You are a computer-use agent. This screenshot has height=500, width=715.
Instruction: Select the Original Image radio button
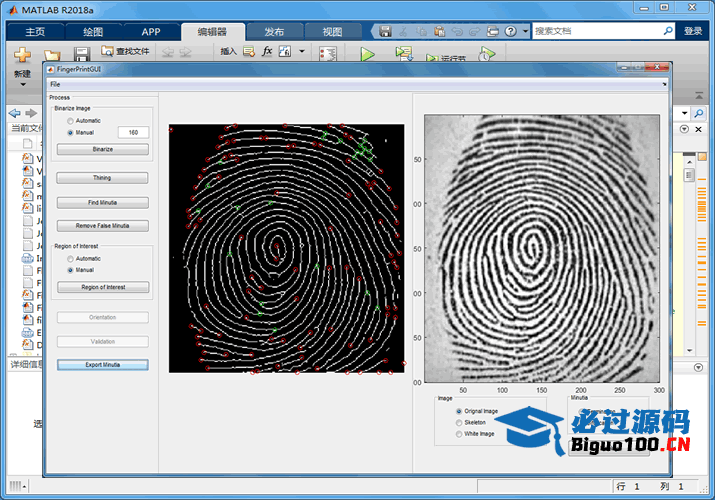459,411
